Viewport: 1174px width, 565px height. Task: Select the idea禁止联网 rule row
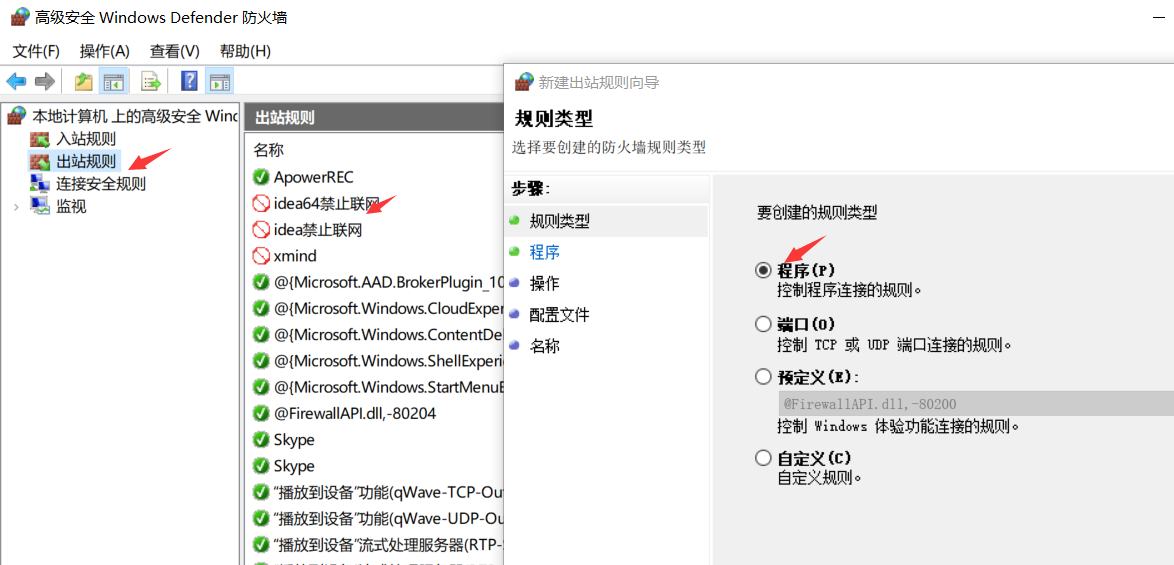tap(374, 230)
